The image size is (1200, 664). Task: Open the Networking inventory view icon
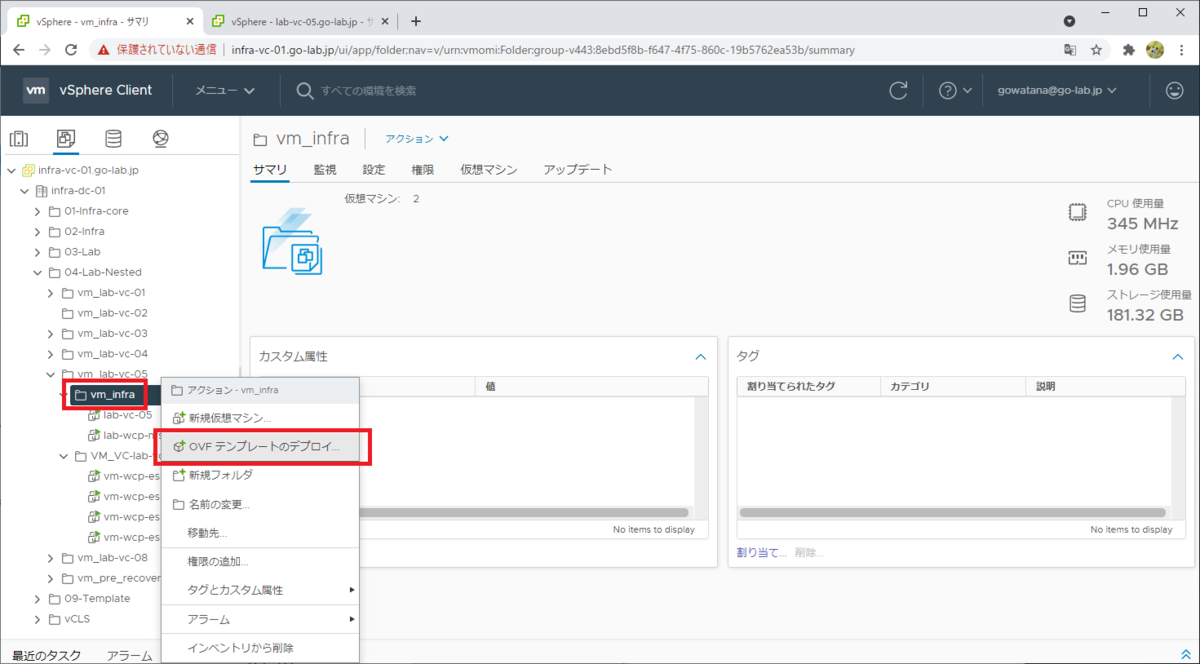(160, 139)
